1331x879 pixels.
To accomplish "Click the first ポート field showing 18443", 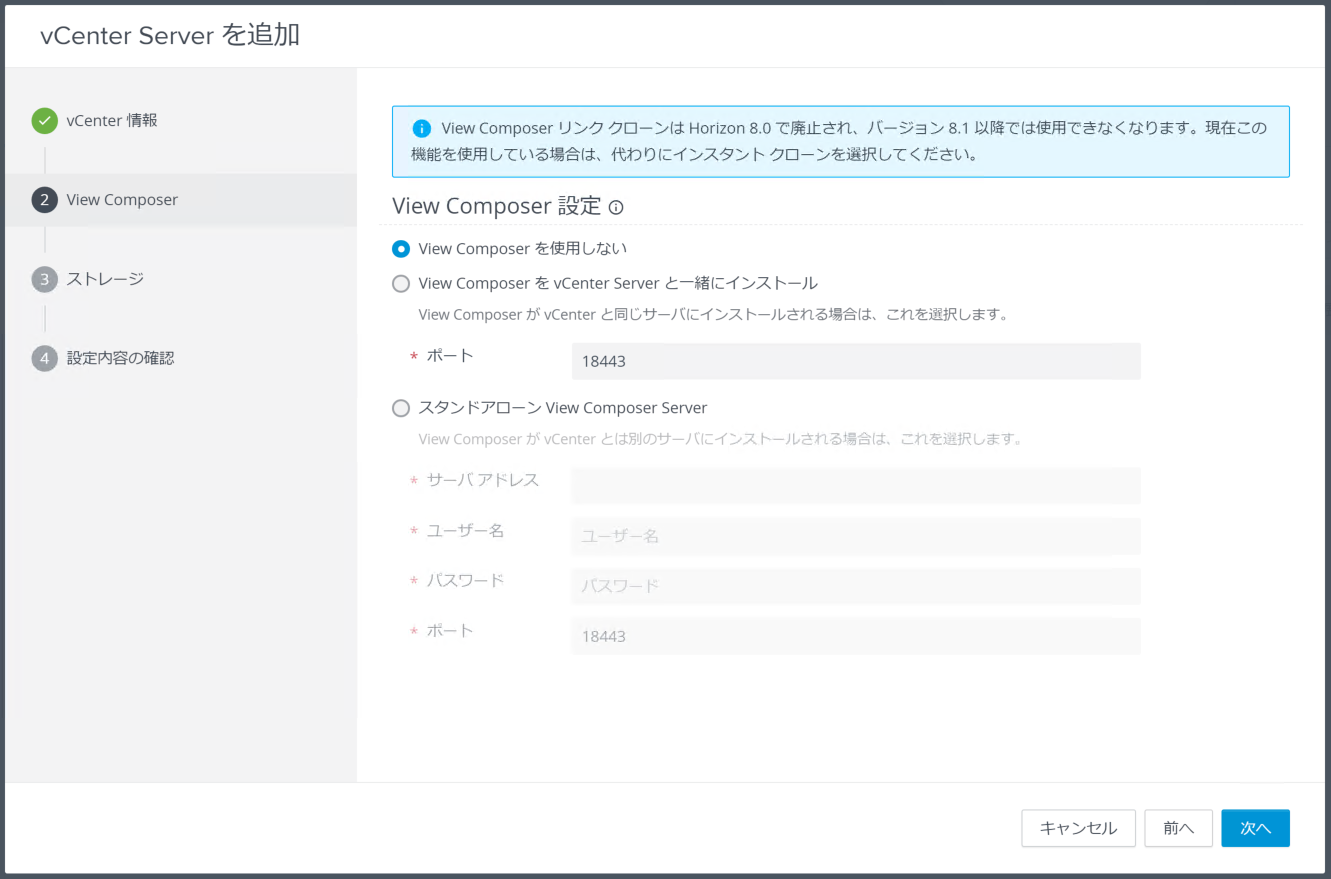I will [856, 361].
